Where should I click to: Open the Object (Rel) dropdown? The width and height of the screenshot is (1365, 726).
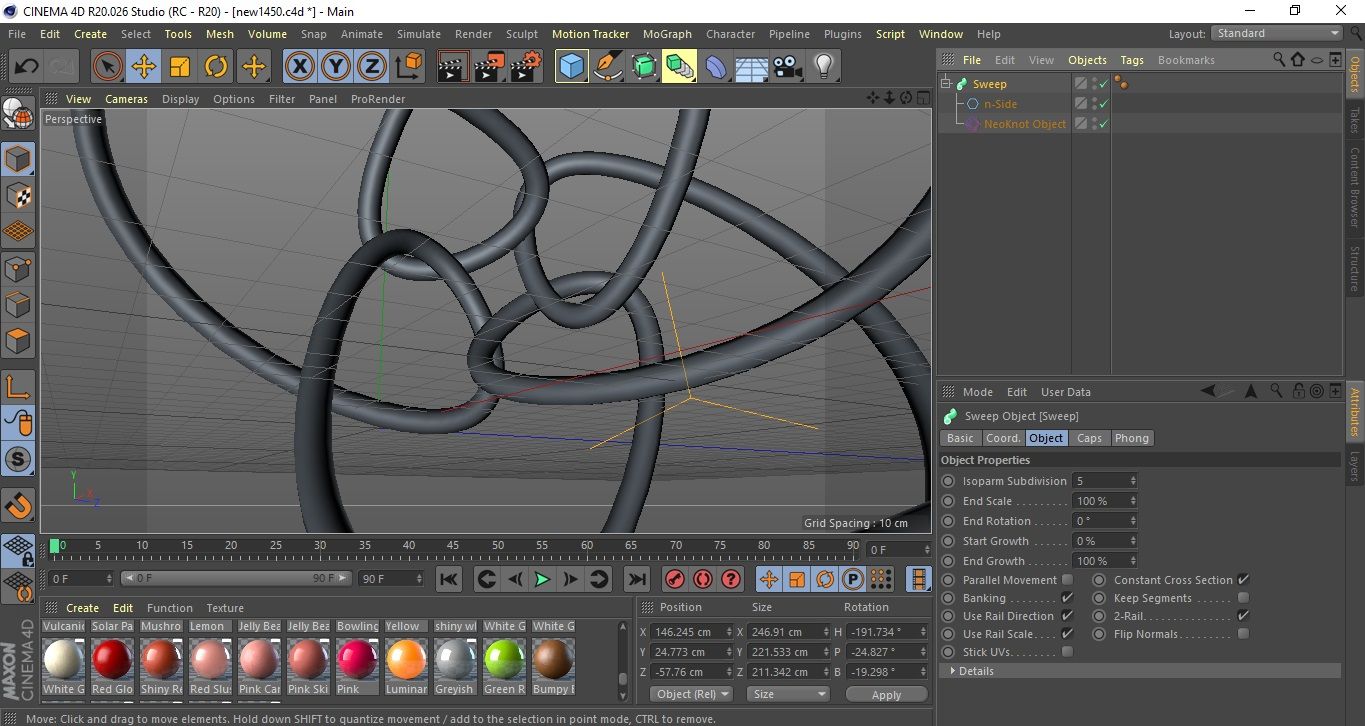pos(691,694)
